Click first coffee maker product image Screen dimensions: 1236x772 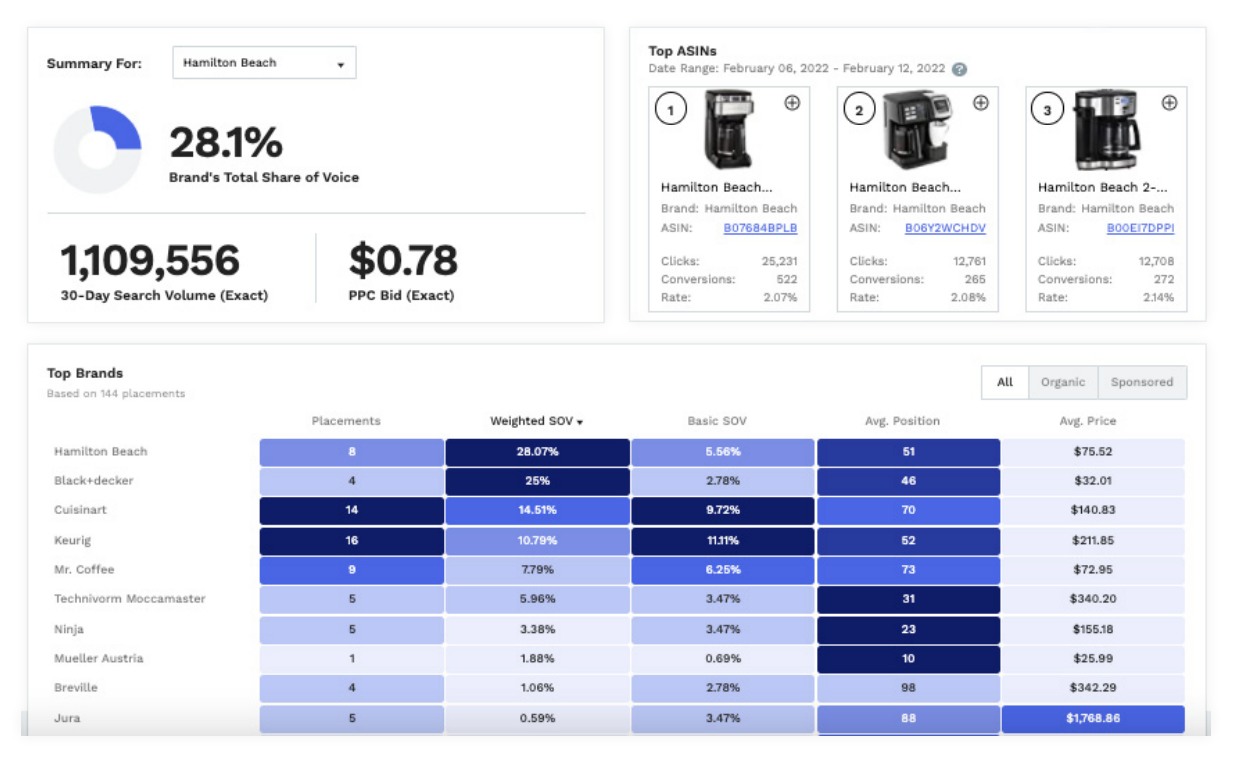[x=729, y=129]
